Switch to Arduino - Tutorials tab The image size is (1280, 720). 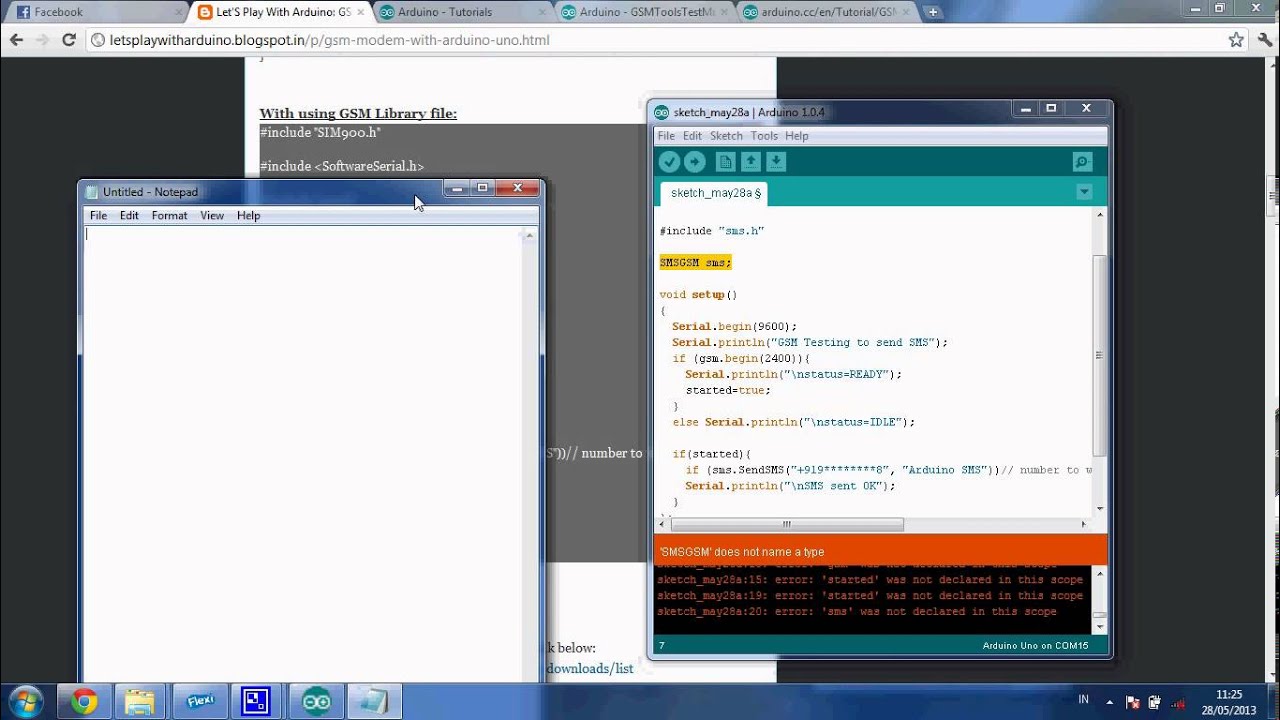click(x=464, y=12)
